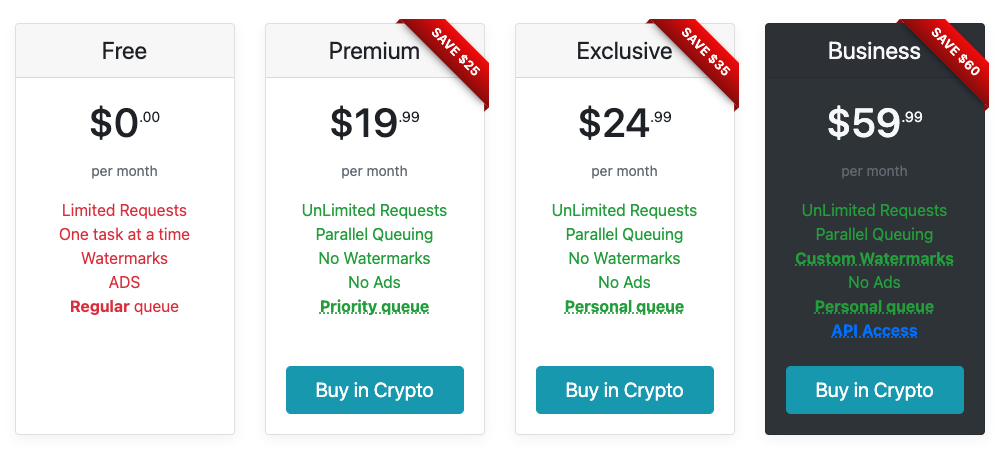The height and width of the screenshot is (455, 1006).
Task: Select the Business plan header
Action: tap(874, 51)
